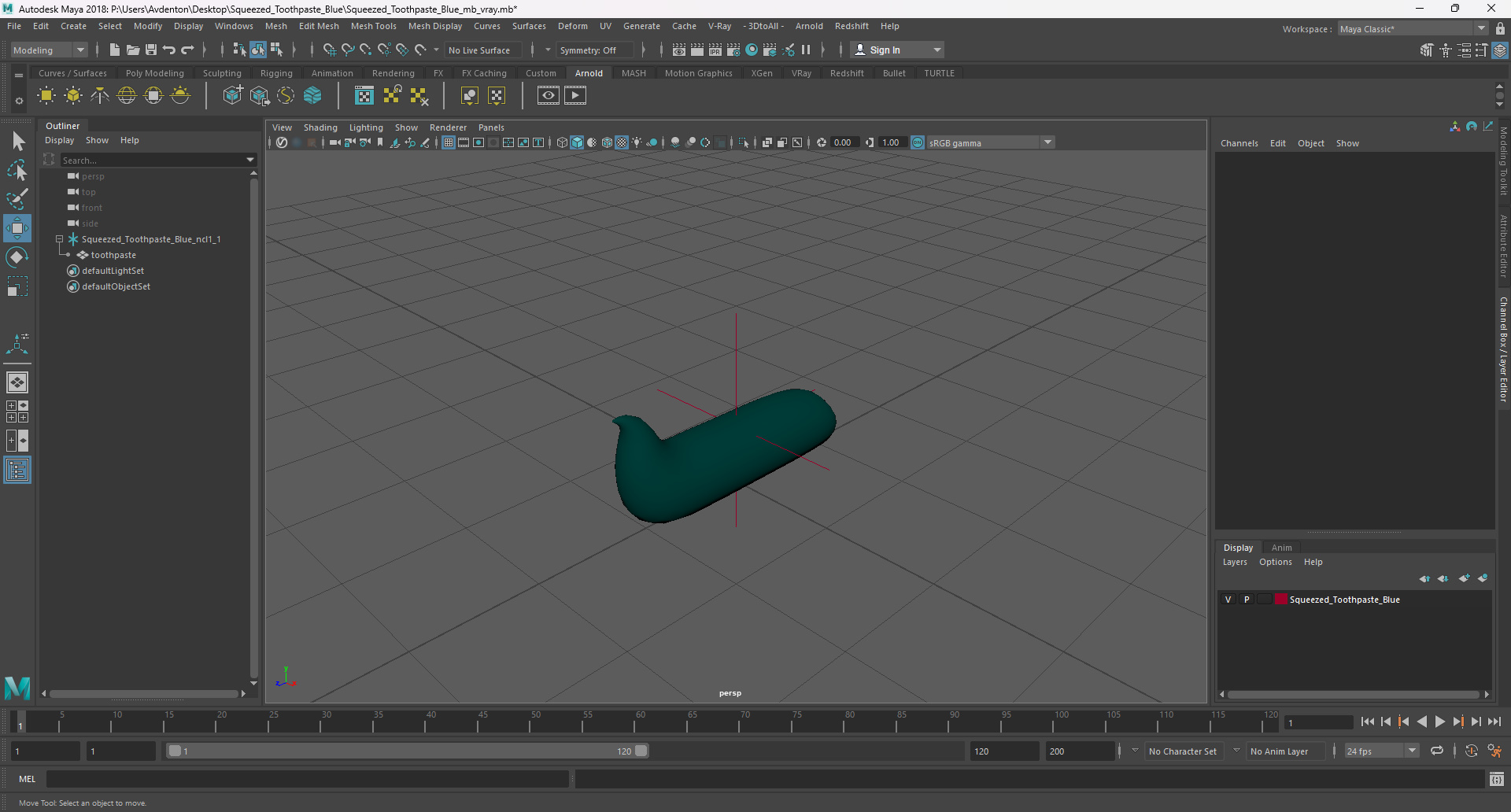Toggle the loop playback icon near fps

point(1436,751)
